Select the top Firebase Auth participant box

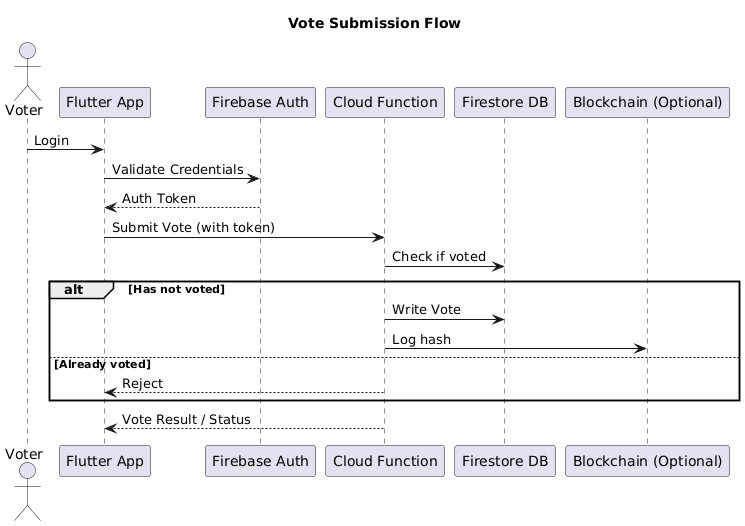[x=260, y=102]
